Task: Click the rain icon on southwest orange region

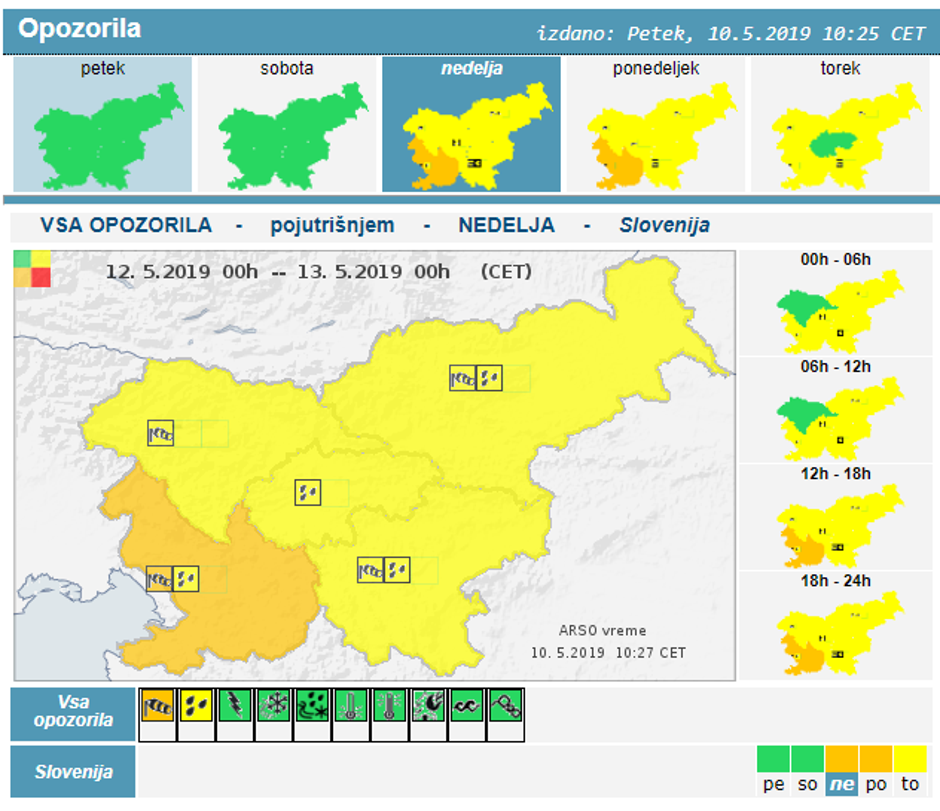Action: (x=186, y=579)
